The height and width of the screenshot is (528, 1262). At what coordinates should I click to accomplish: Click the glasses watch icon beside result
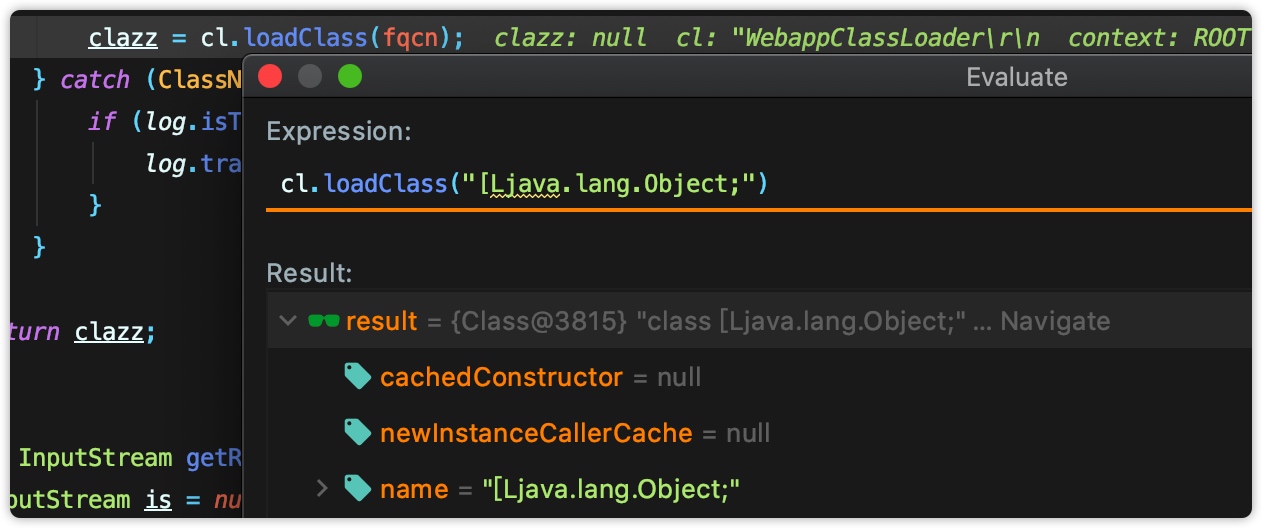coord(323,321)
